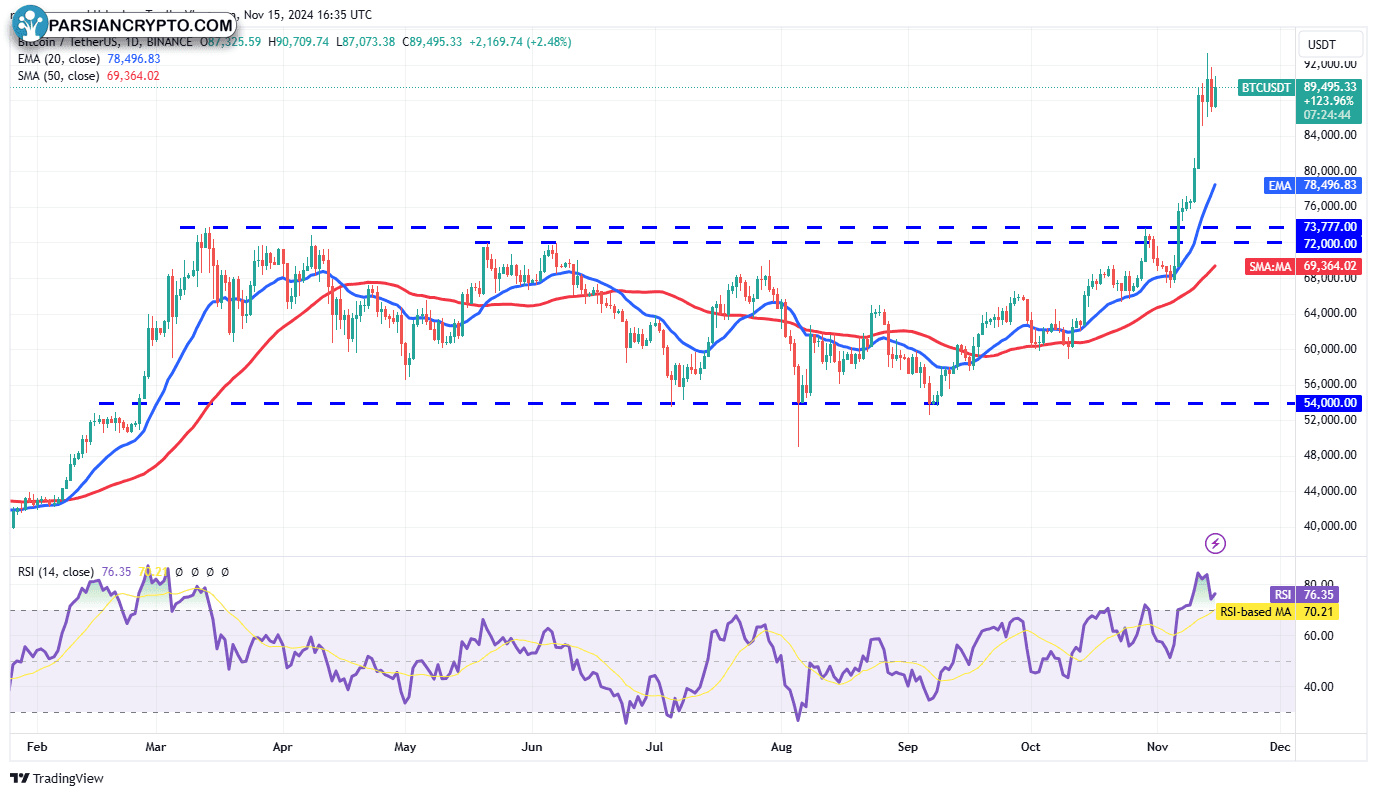
Task: Click the +123.96% change value
Action: point(1330,101)
